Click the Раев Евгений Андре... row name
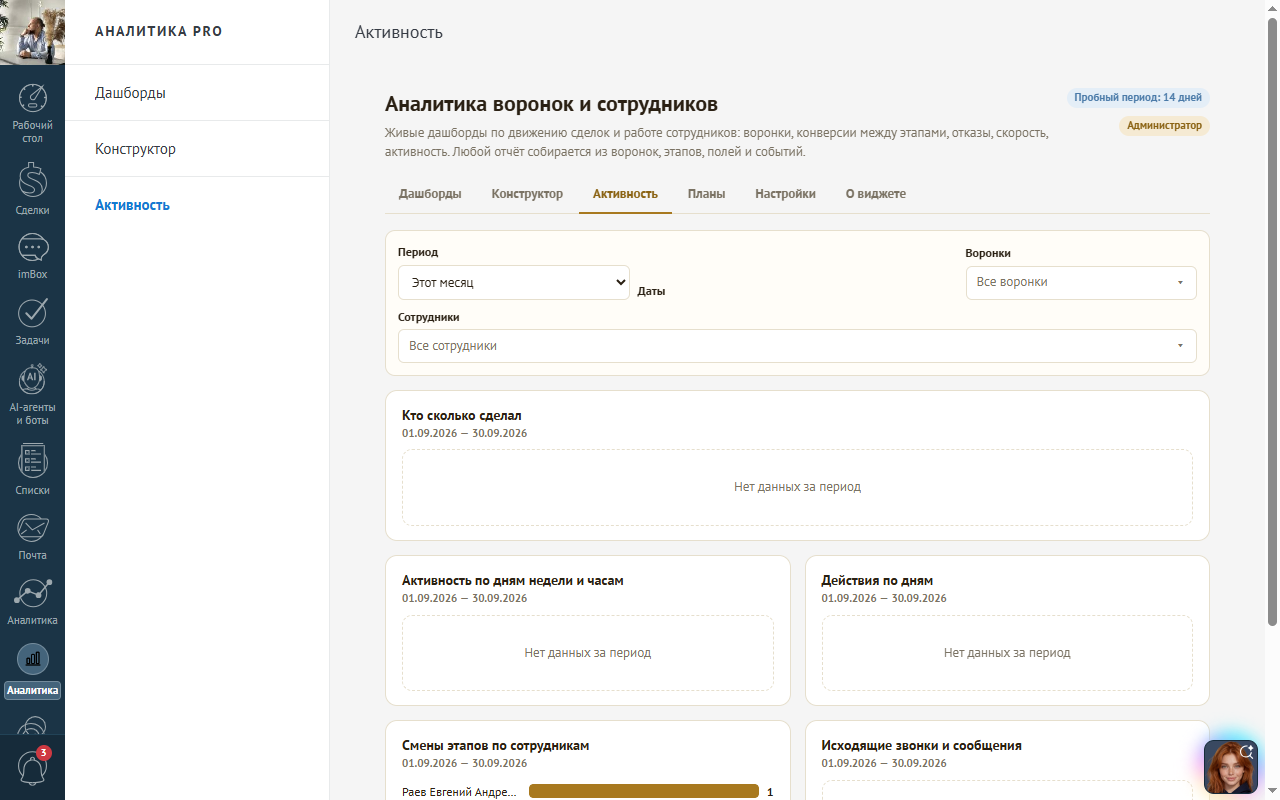 (x=459, y=792)
